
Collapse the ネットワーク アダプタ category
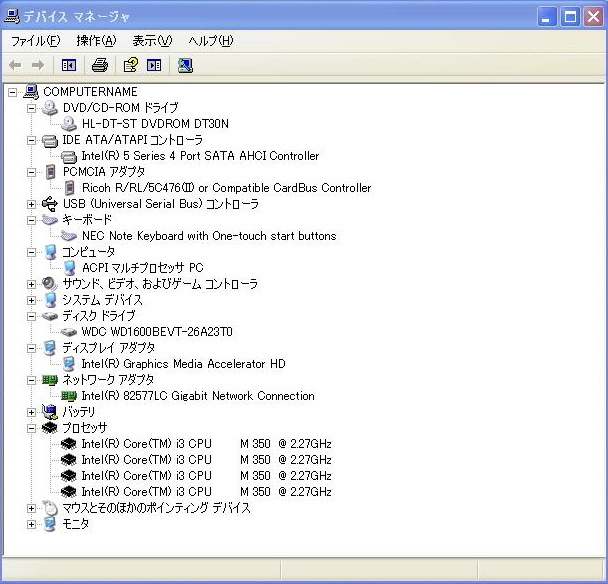click(32, 380)
